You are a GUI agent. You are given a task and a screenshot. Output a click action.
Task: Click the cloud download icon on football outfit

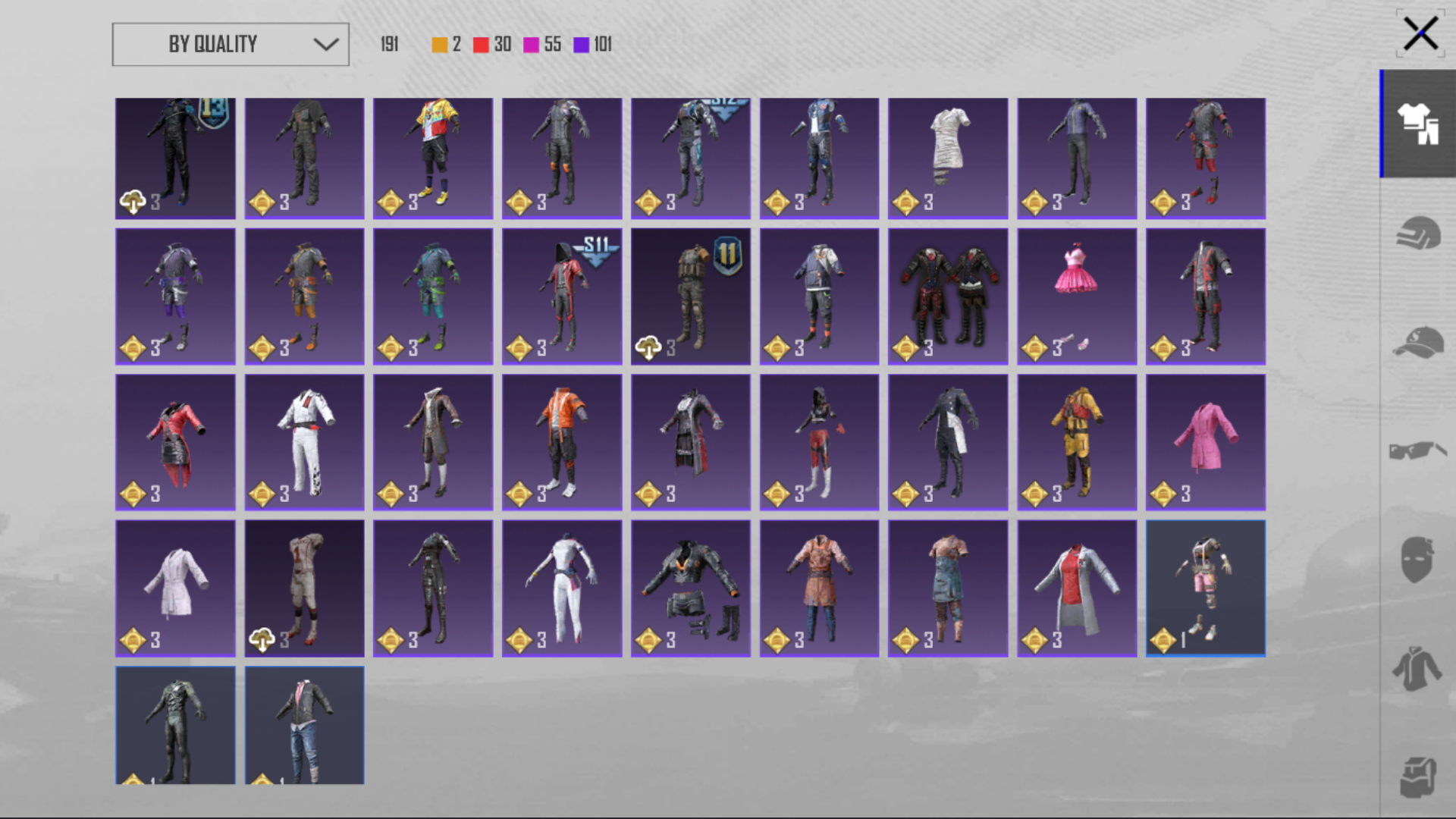(262, 640)
